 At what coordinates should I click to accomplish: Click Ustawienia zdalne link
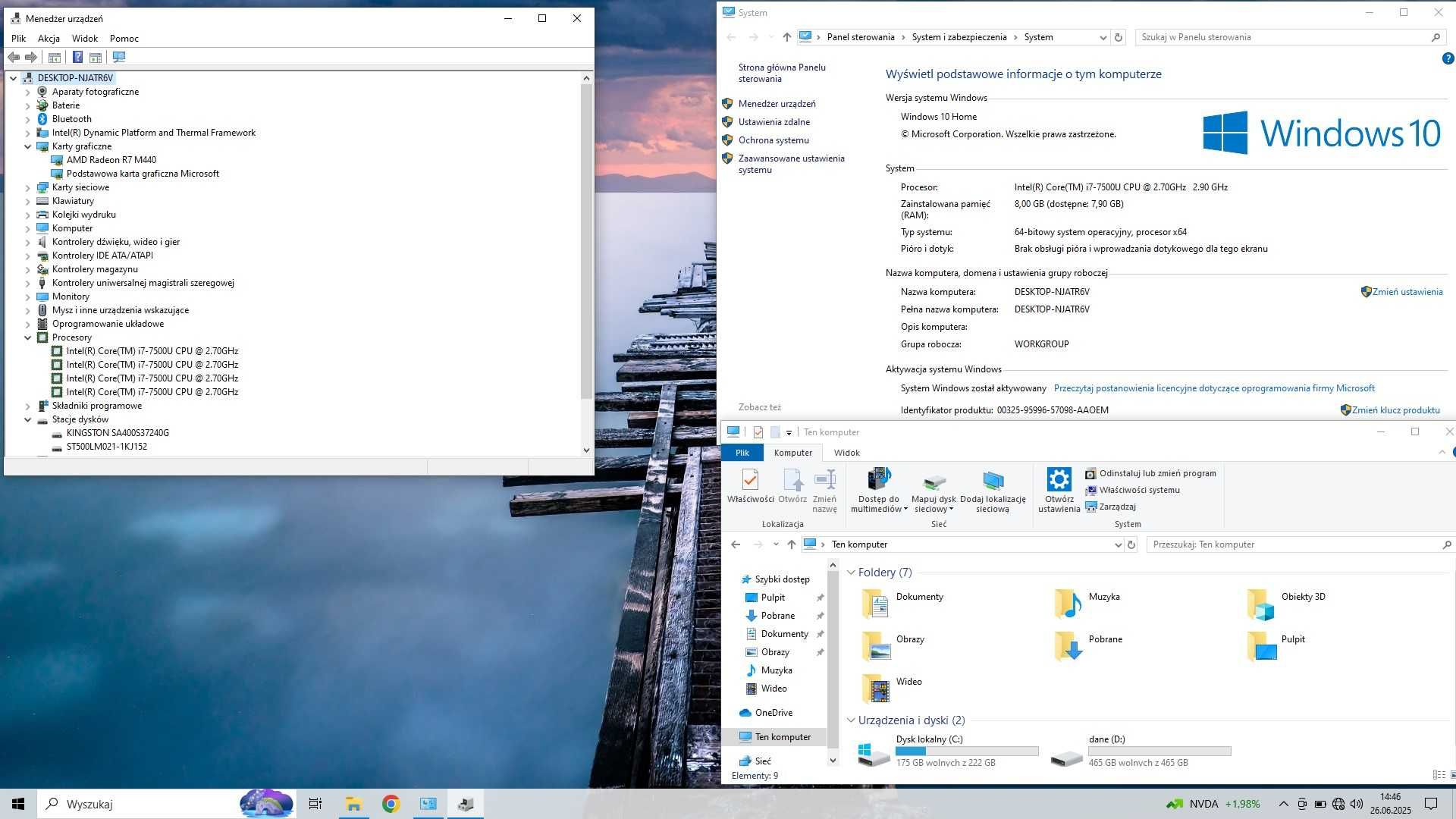(x=773, y=122)
